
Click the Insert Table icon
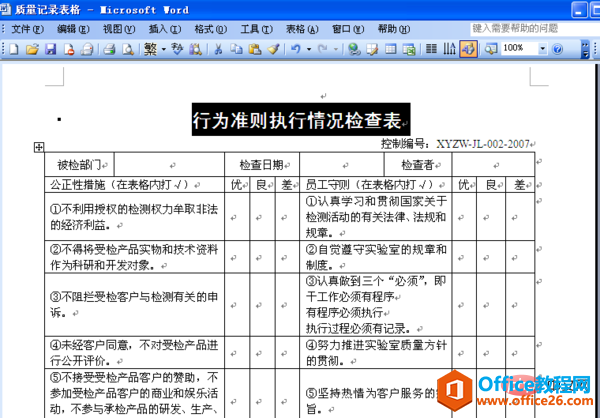click(391, 49)
